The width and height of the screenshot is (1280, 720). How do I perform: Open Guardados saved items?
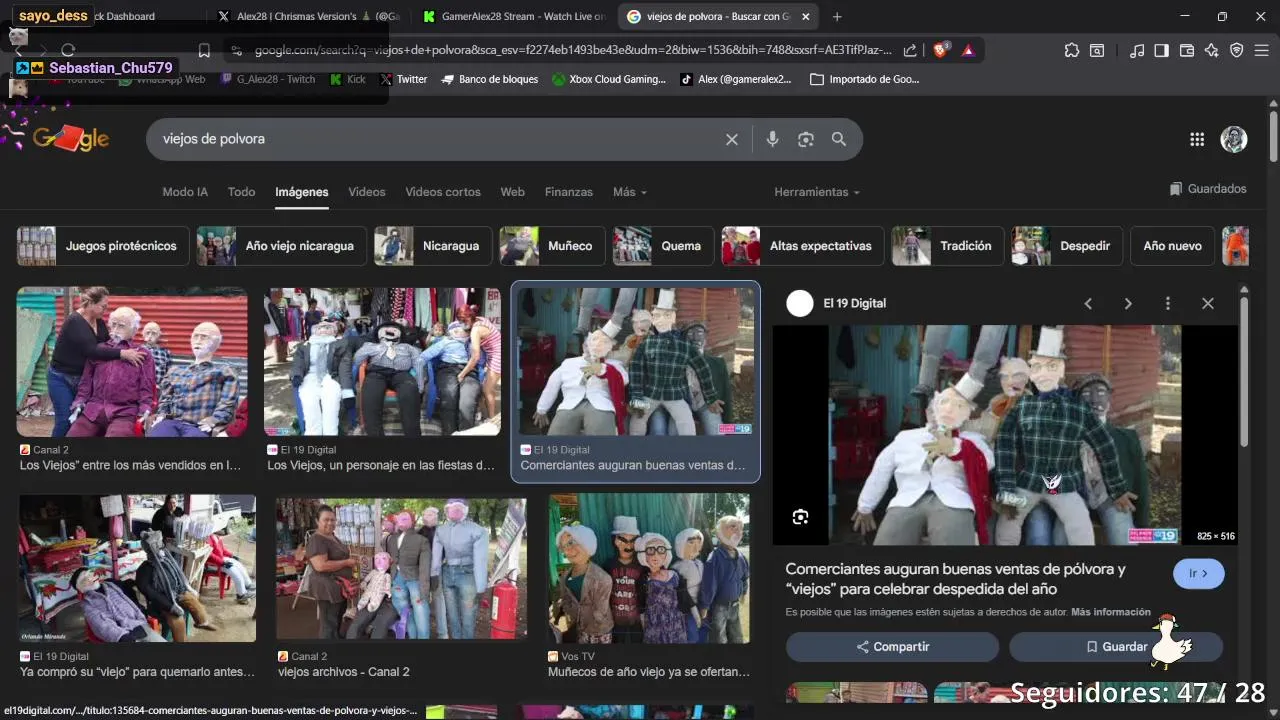(1208, 189)
